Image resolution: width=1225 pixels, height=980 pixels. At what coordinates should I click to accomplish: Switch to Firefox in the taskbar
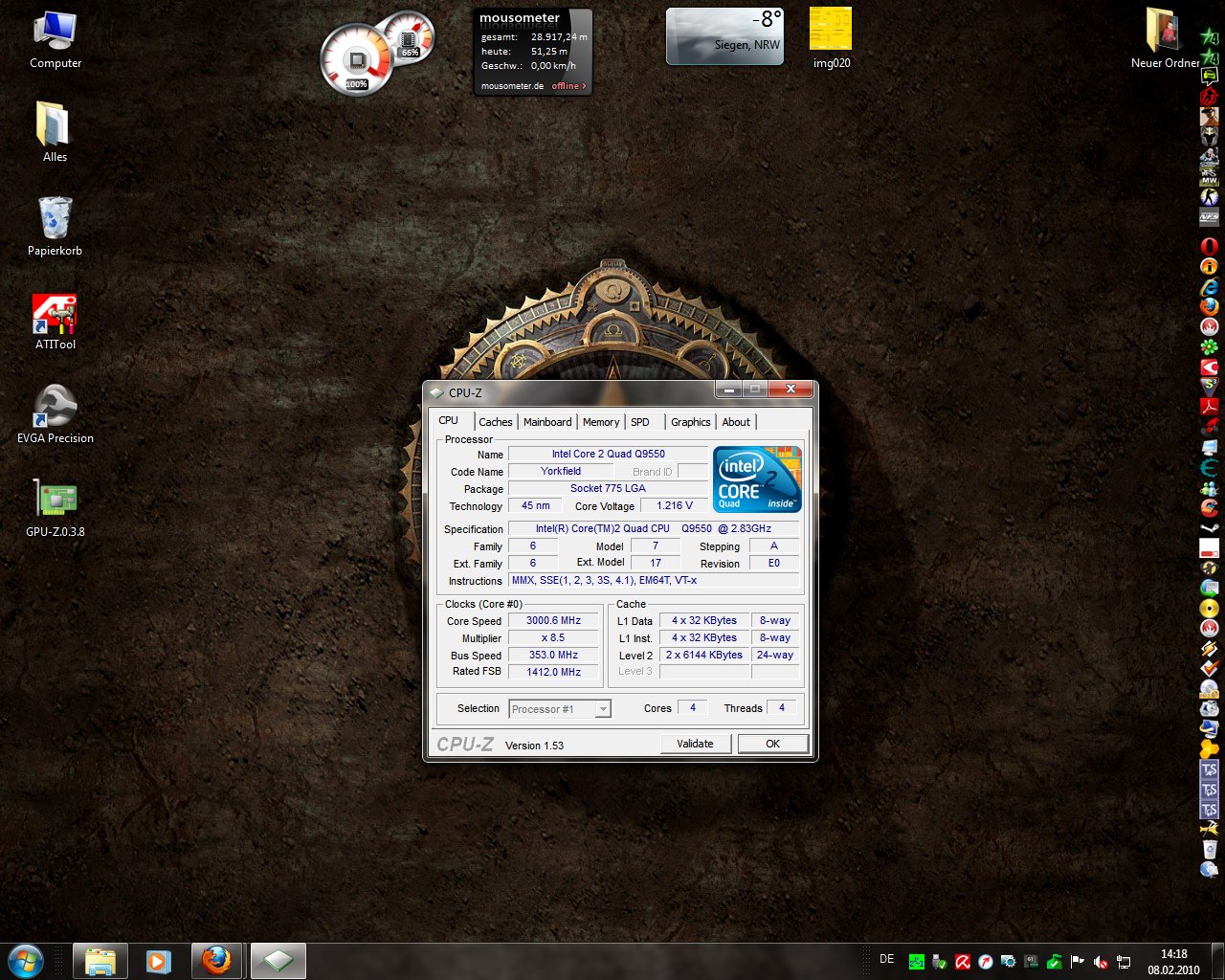click(x=216, y=961)
